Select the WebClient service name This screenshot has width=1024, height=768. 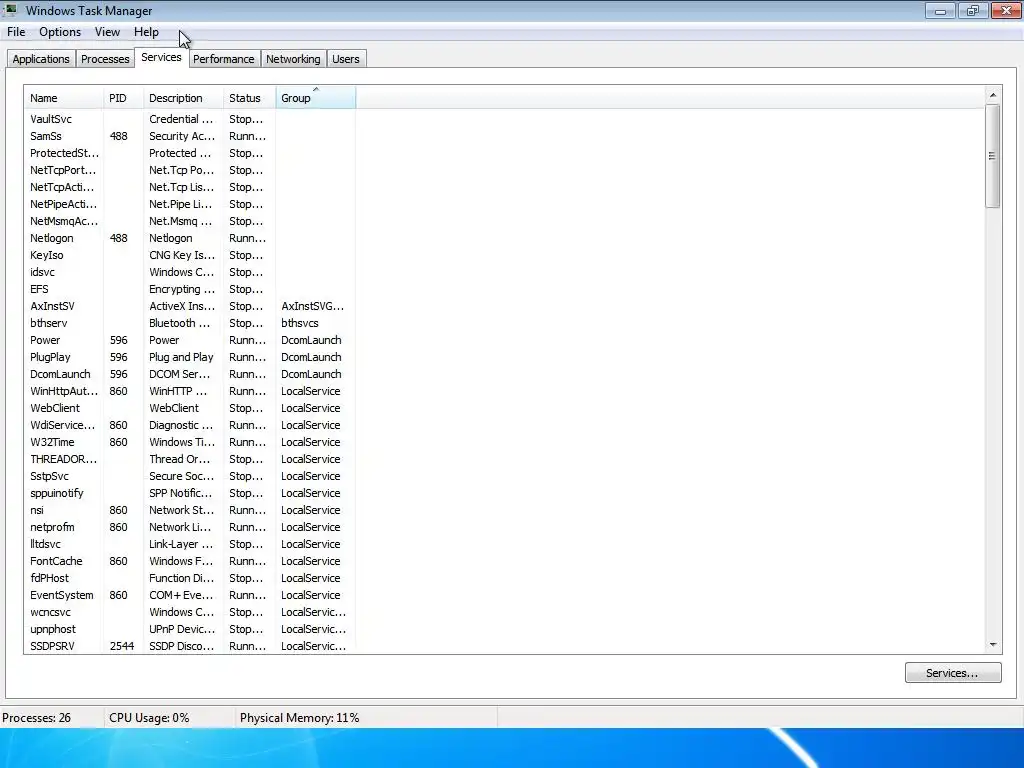tap(55, 408)
